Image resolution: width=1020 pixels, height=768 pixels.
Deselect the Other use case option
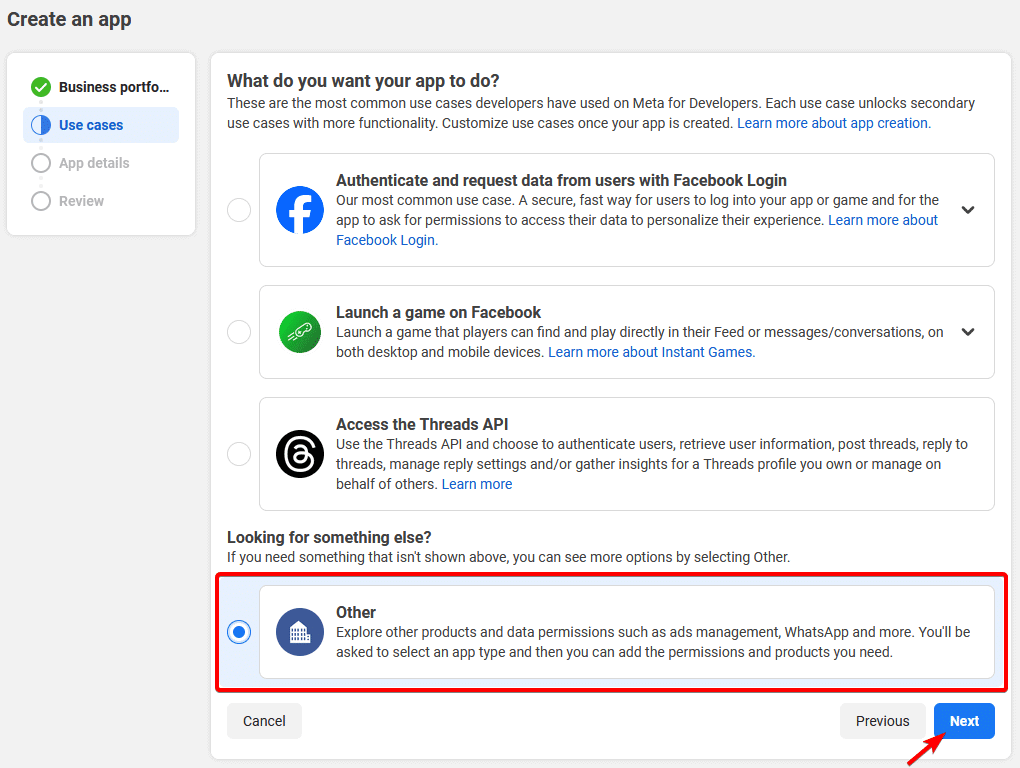pyautogui.click(x=238, y=632)
